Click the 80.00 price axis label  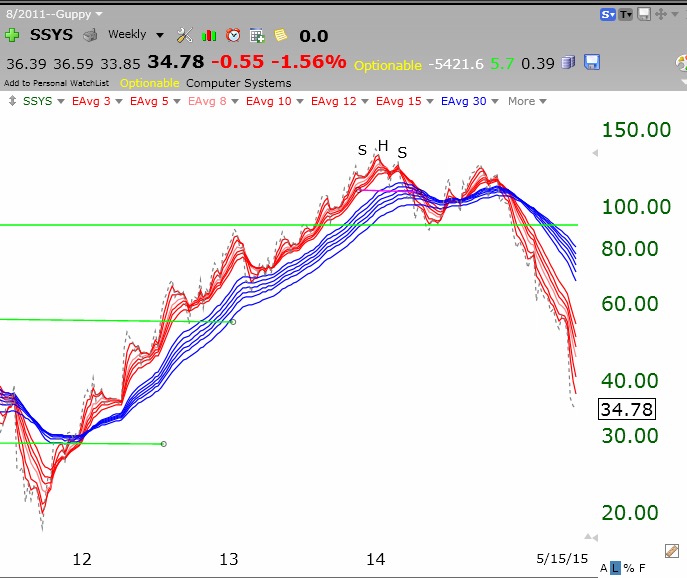pyautogui.click(x=630, y=249)
